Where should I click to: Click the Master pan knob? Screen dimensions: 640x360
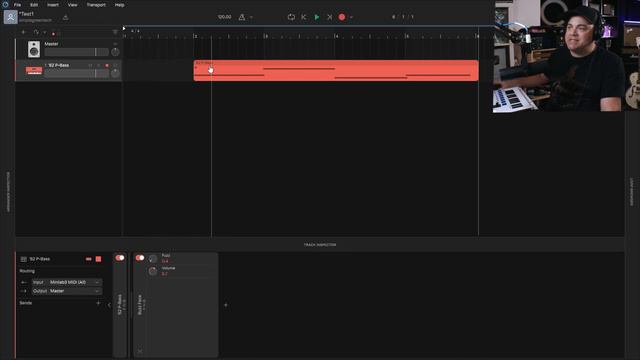point(115,52)
